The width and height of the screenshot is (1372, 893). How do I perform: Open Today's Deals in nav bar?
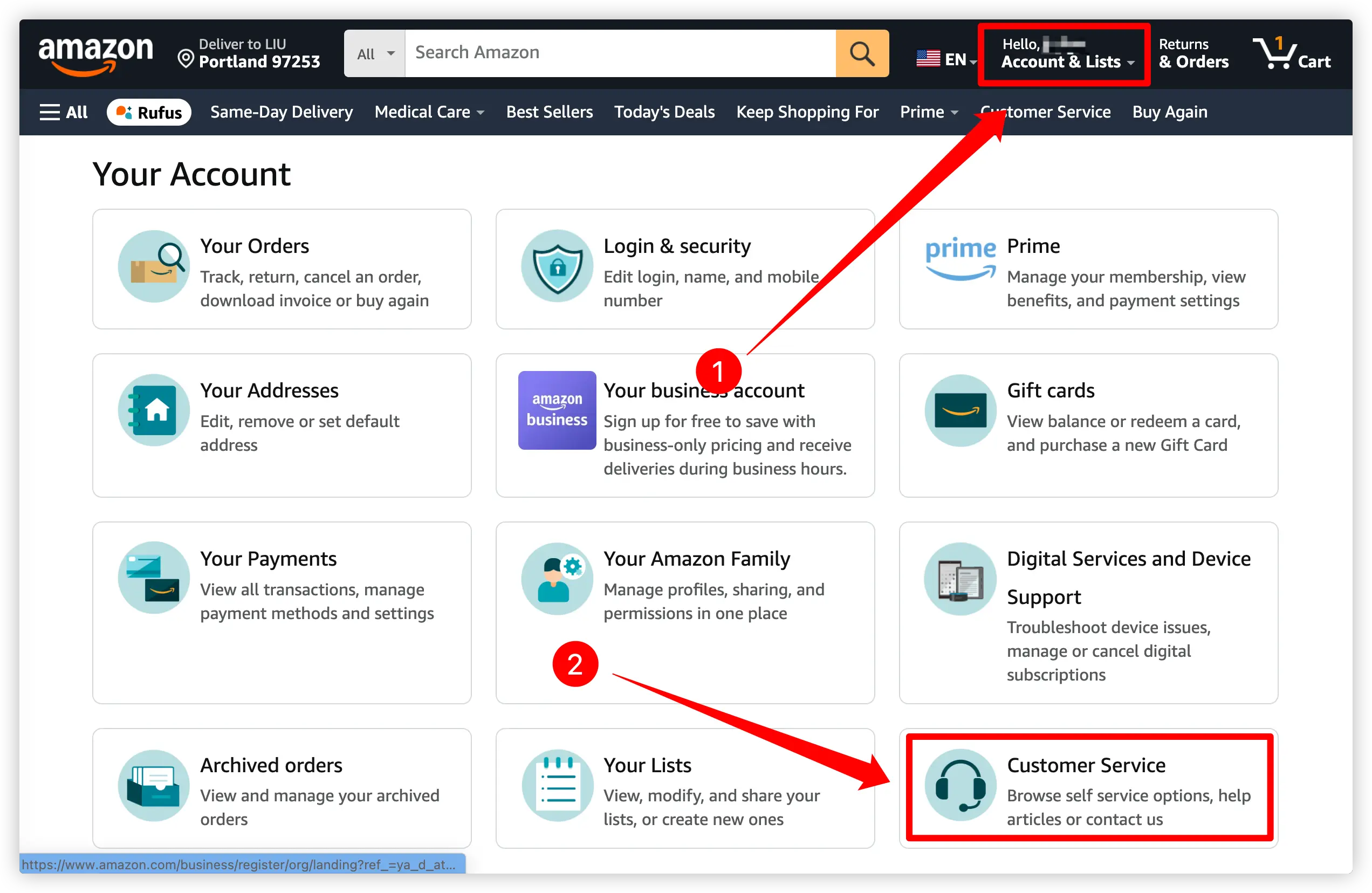664,112
